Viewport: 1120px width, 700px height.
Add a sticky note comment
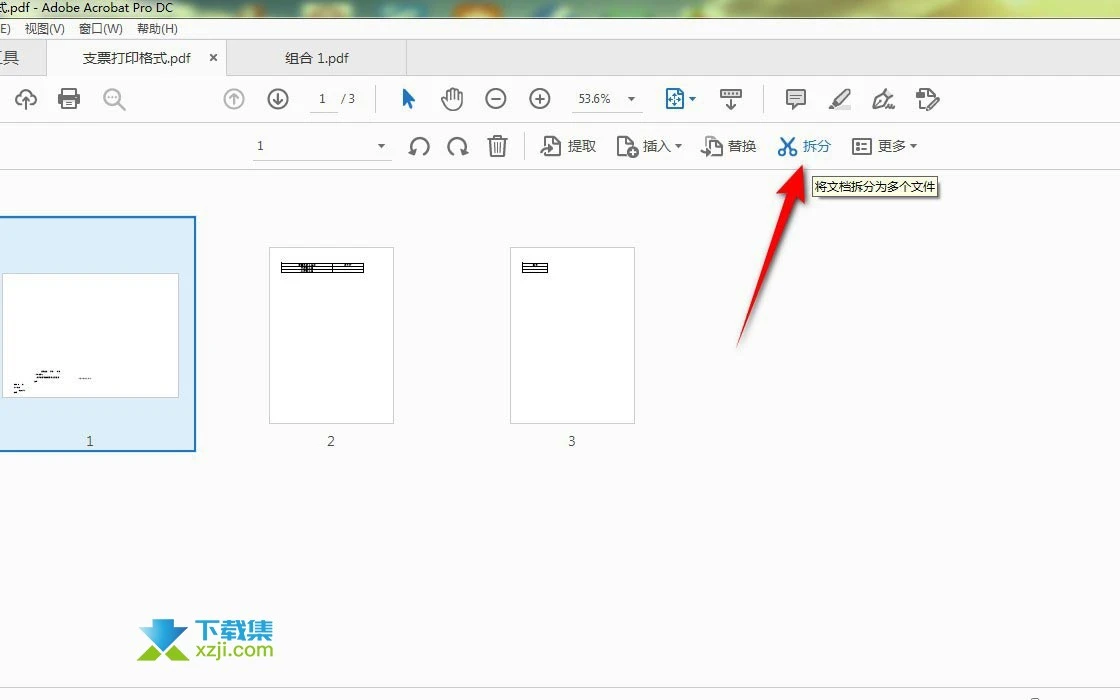794,99
